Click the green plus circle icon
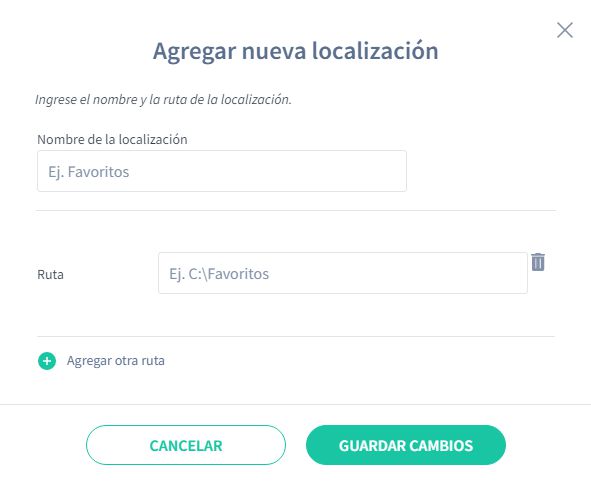Image resolution: width=591 pixels, height=482 pixels. [x=47, y=361]
